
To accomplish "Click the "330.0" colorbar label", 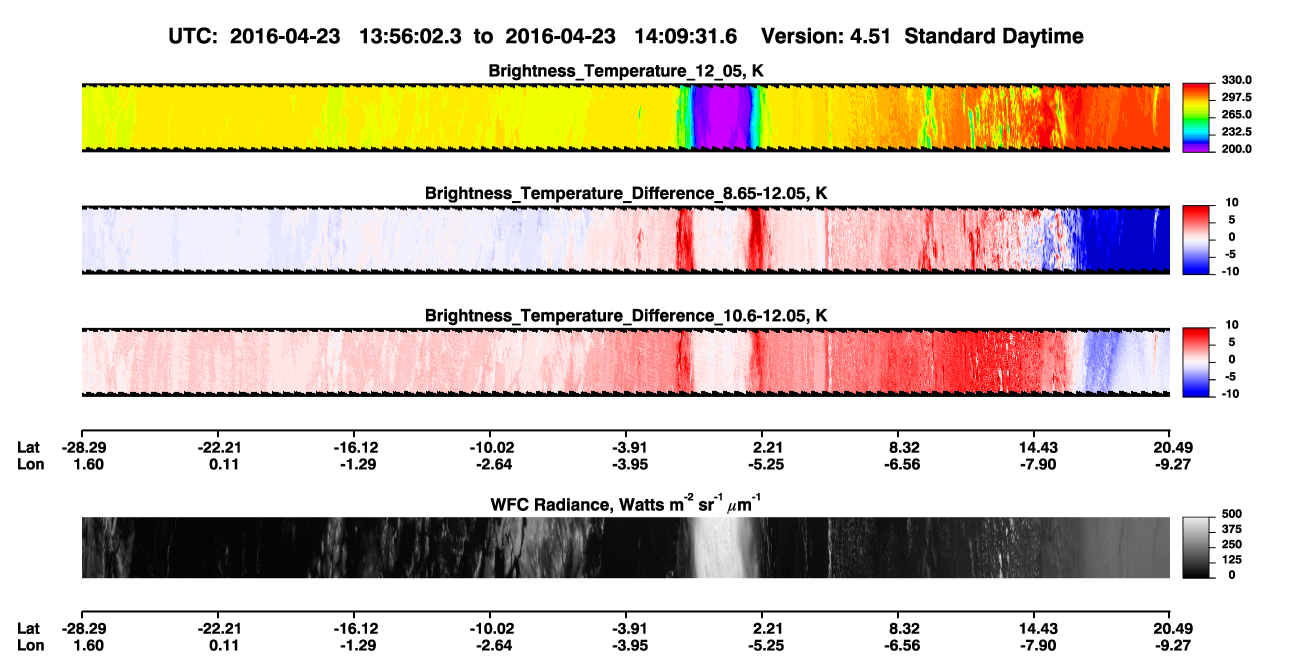I will (x=1235, y=81).
